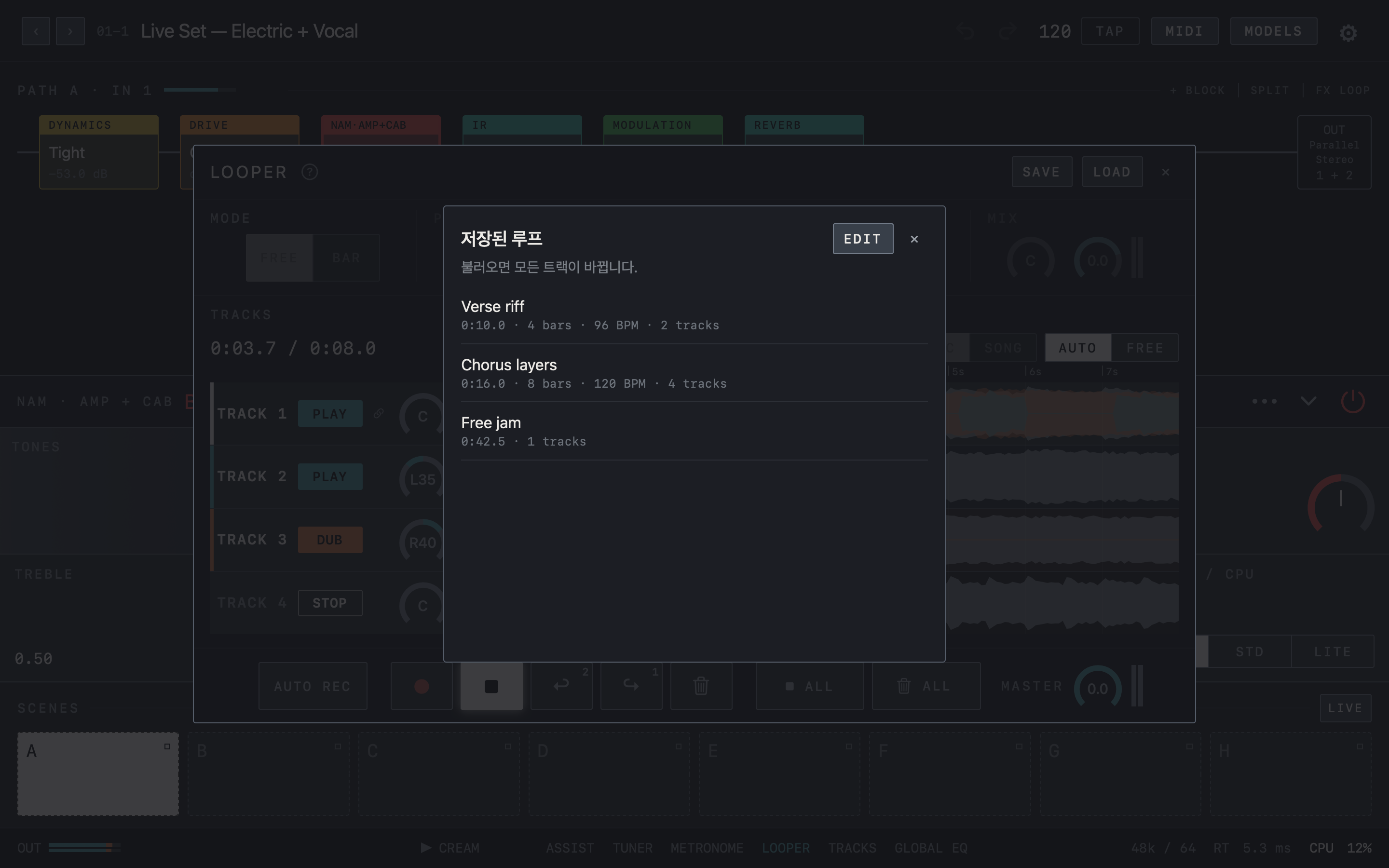Viewport: 1389px width, 868px height.
Task: Click the looper redo arrow icon
Action: [631, 686]
